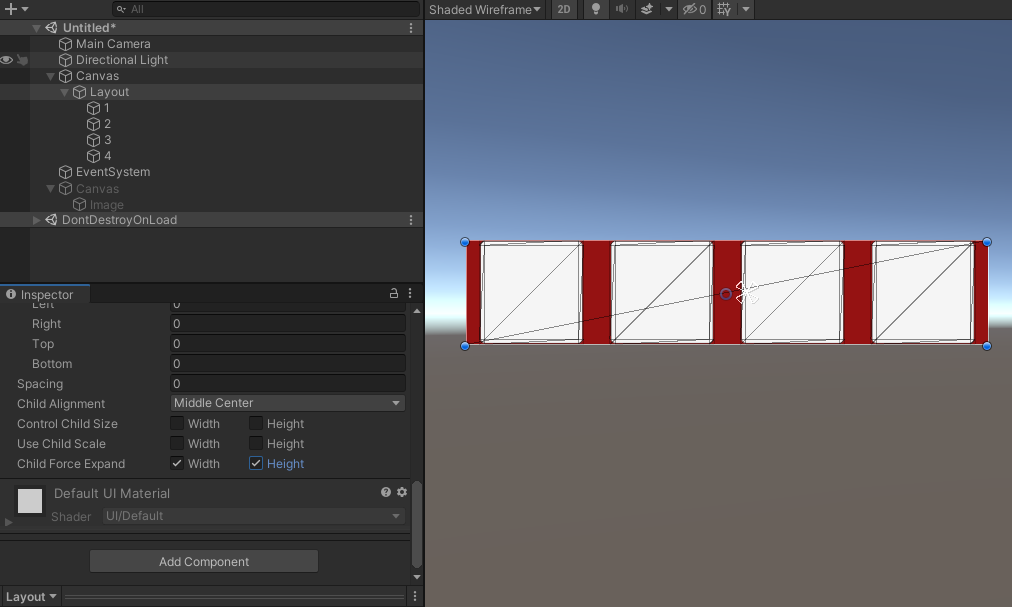Edit the Top padding field

click(288, 344)
